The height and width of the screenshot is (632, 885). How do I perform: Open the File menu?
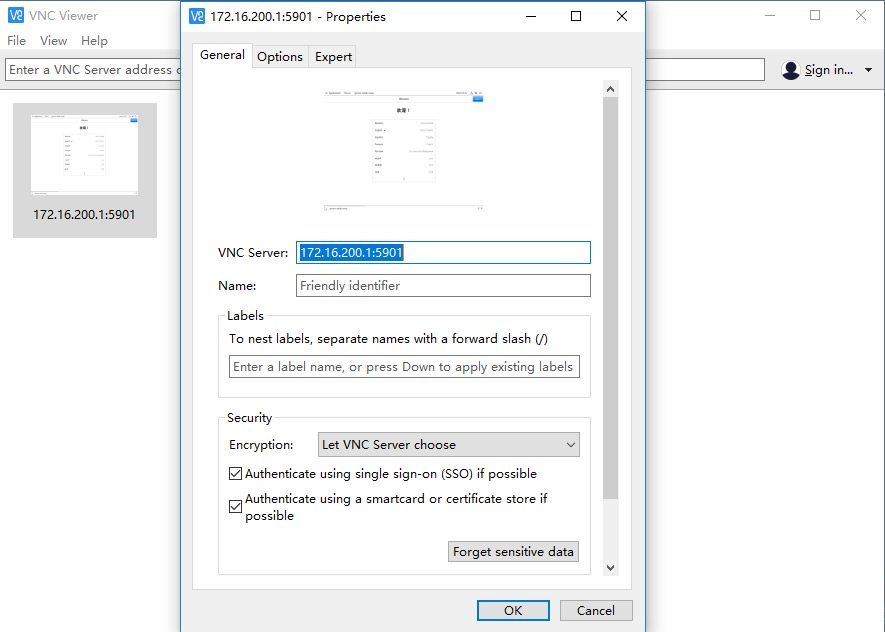click(x=16, y=41)
